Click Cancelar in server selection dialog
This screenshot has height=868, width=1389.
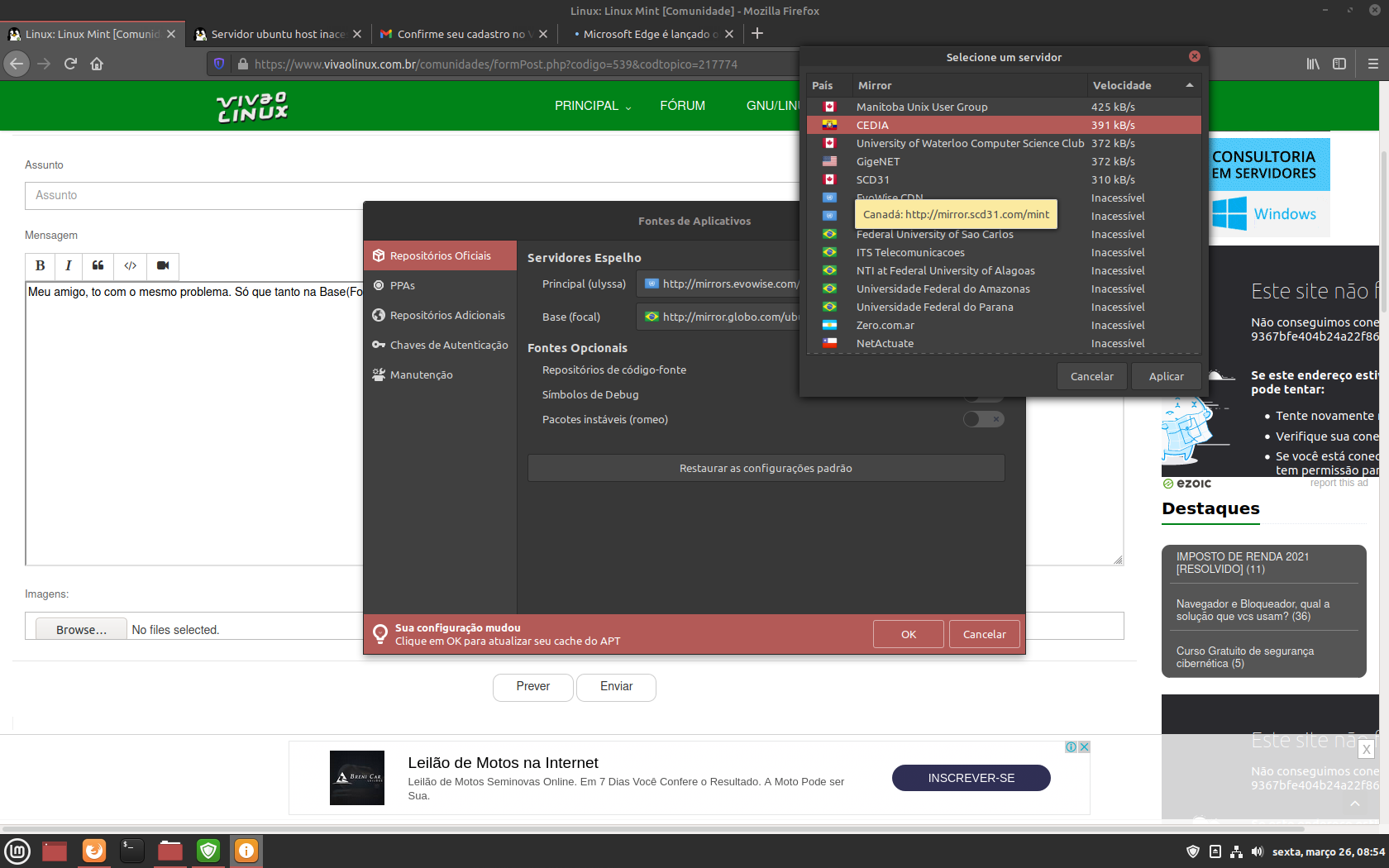click(x=1091, y=376)
